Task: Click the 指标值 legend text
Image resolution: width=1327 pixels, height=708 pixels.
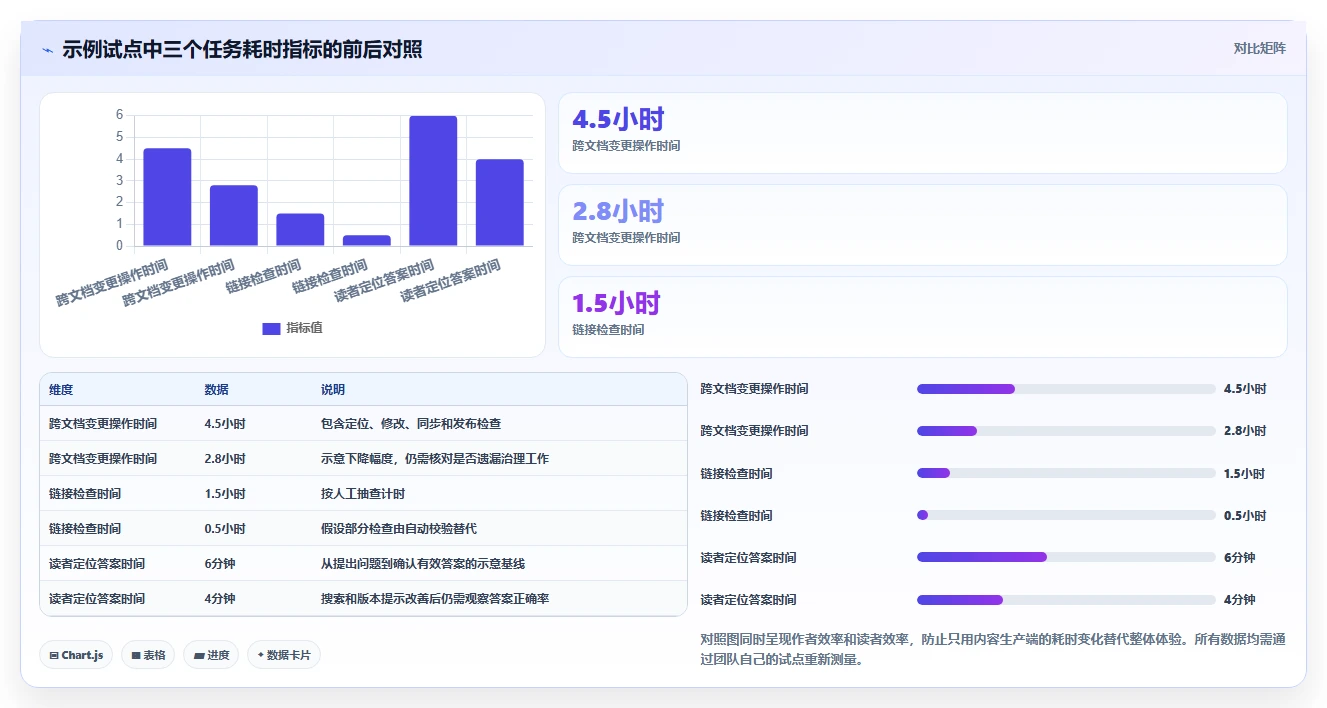Action: point(305,328)
